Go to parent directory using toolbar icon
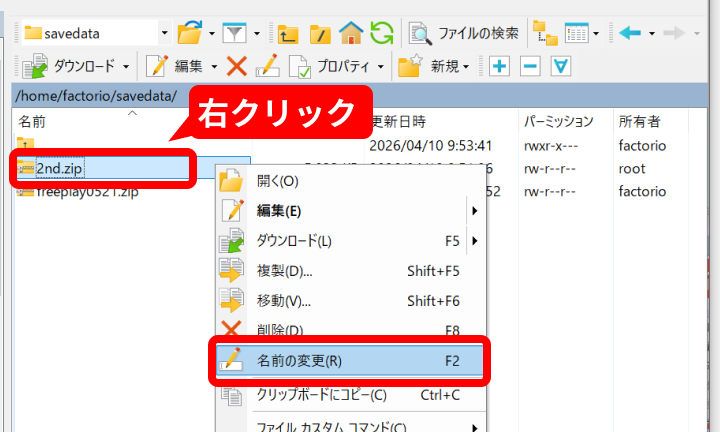The height and width of the screenshot is (432, 720). click(x=289, y=33)
